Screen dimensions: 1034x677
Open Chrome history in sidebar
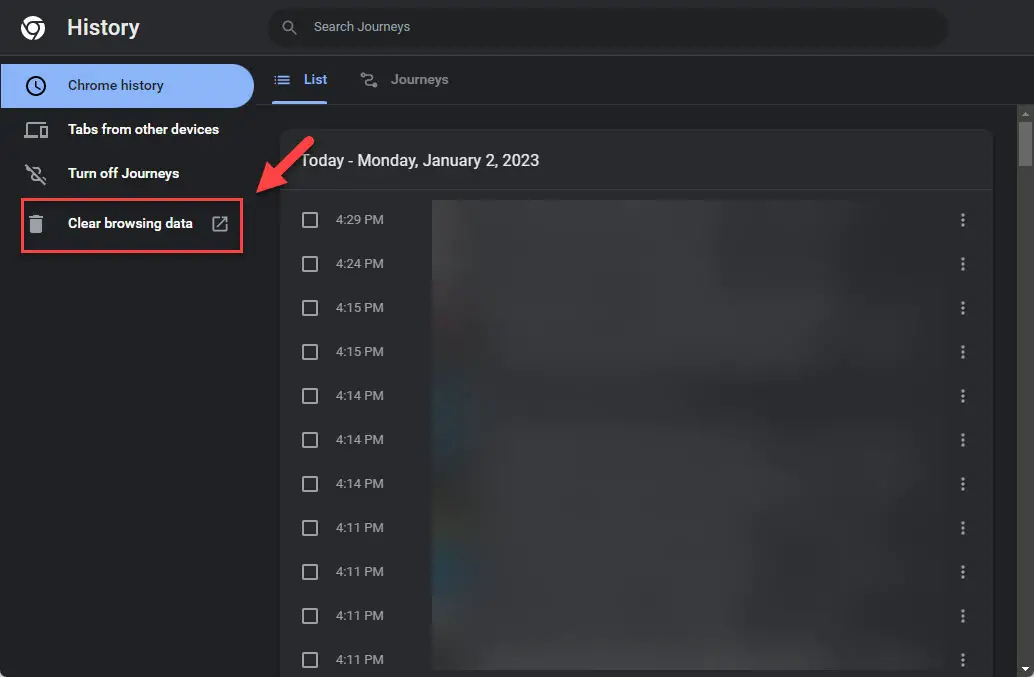pyautogui.click(x=127, y=86)
